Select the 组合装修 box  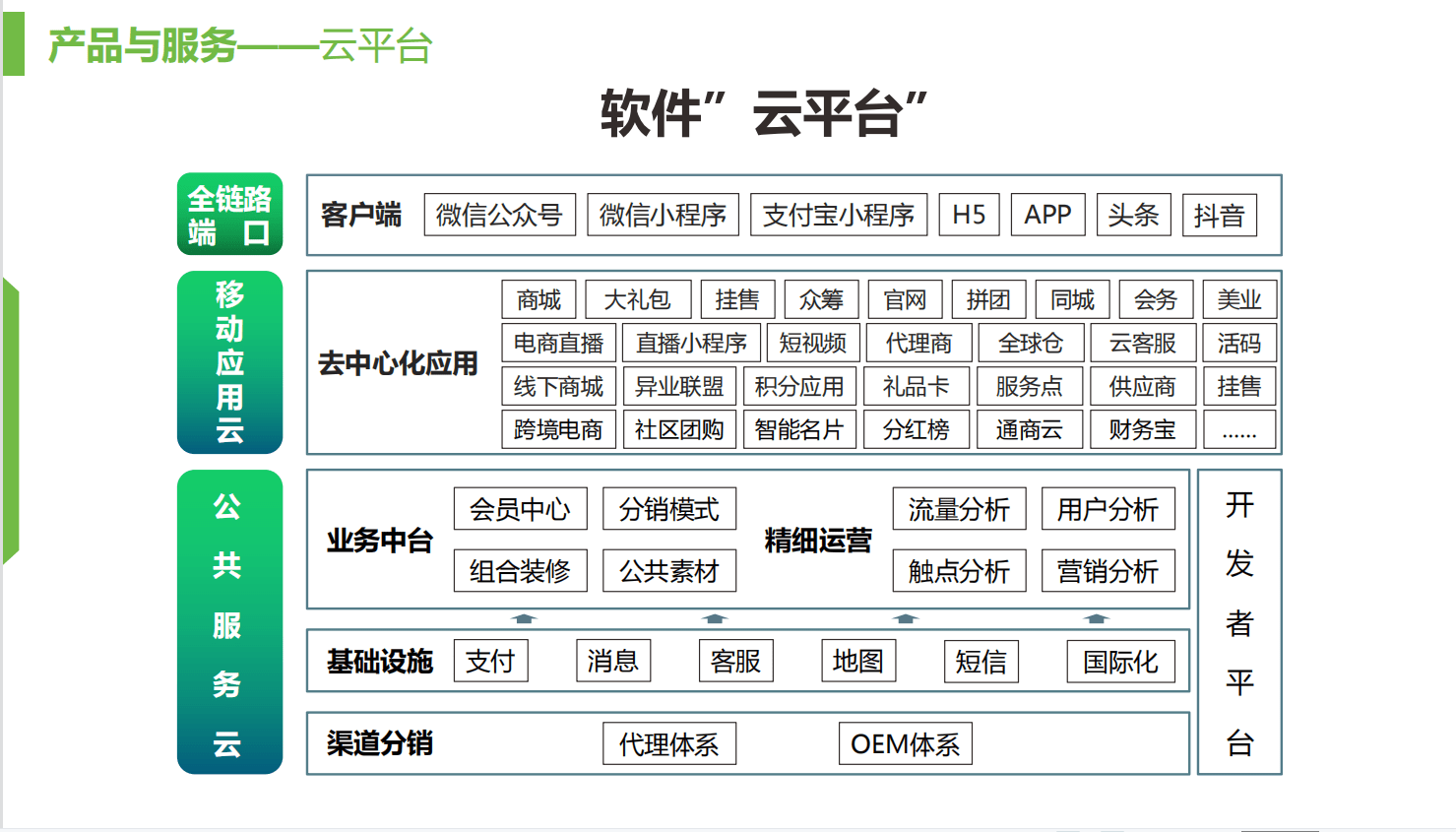[x=521, y=570]
